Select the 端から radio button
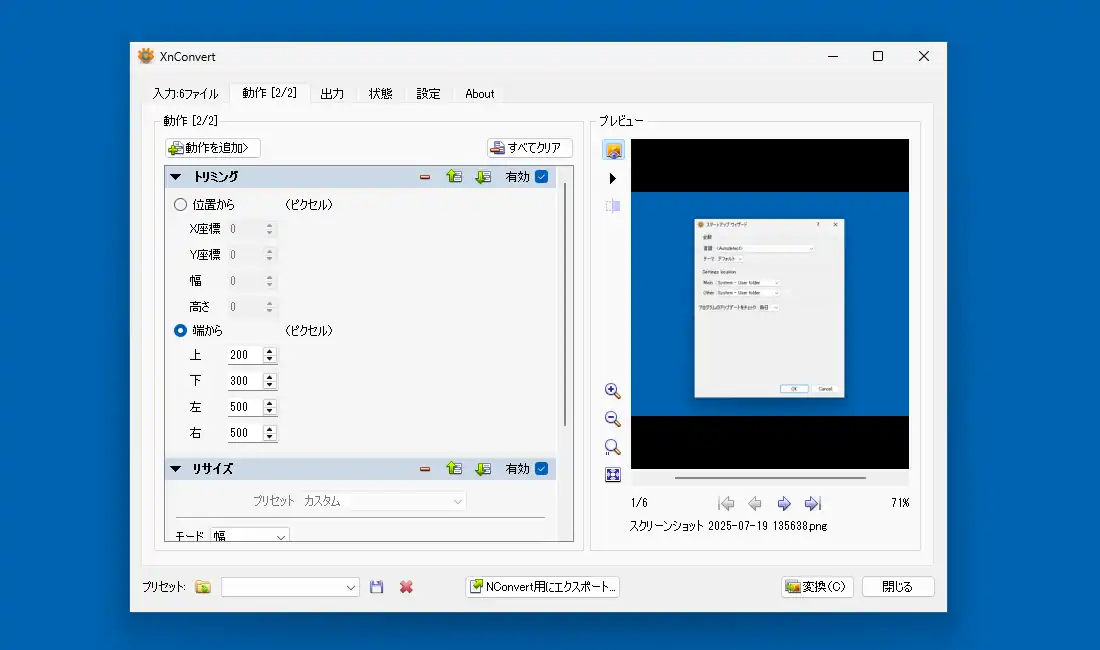Viewport: 1100px width, 650px height. (180, 330)
